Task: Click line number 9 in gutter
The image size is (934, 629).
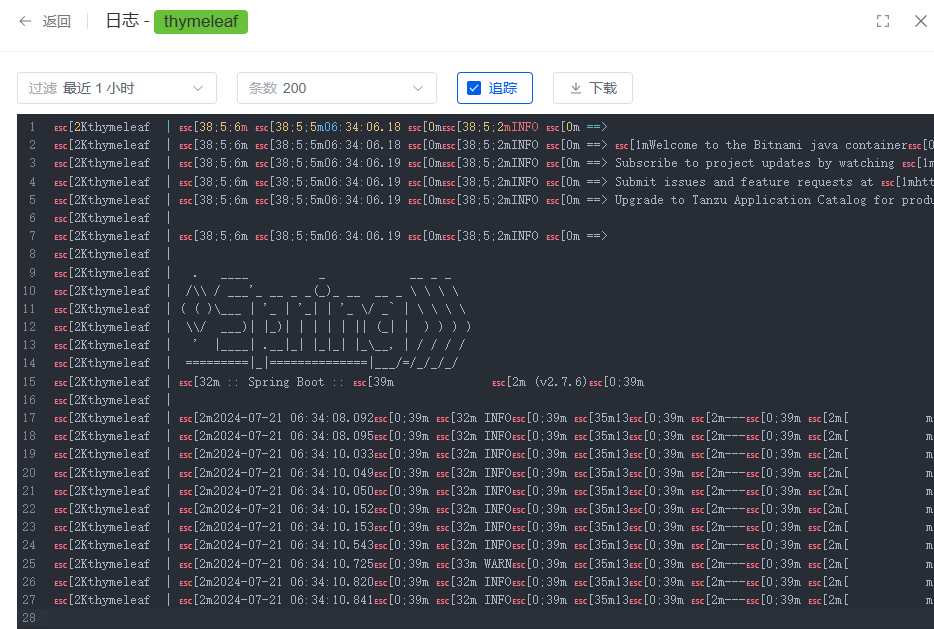Action: click(32, 272)
